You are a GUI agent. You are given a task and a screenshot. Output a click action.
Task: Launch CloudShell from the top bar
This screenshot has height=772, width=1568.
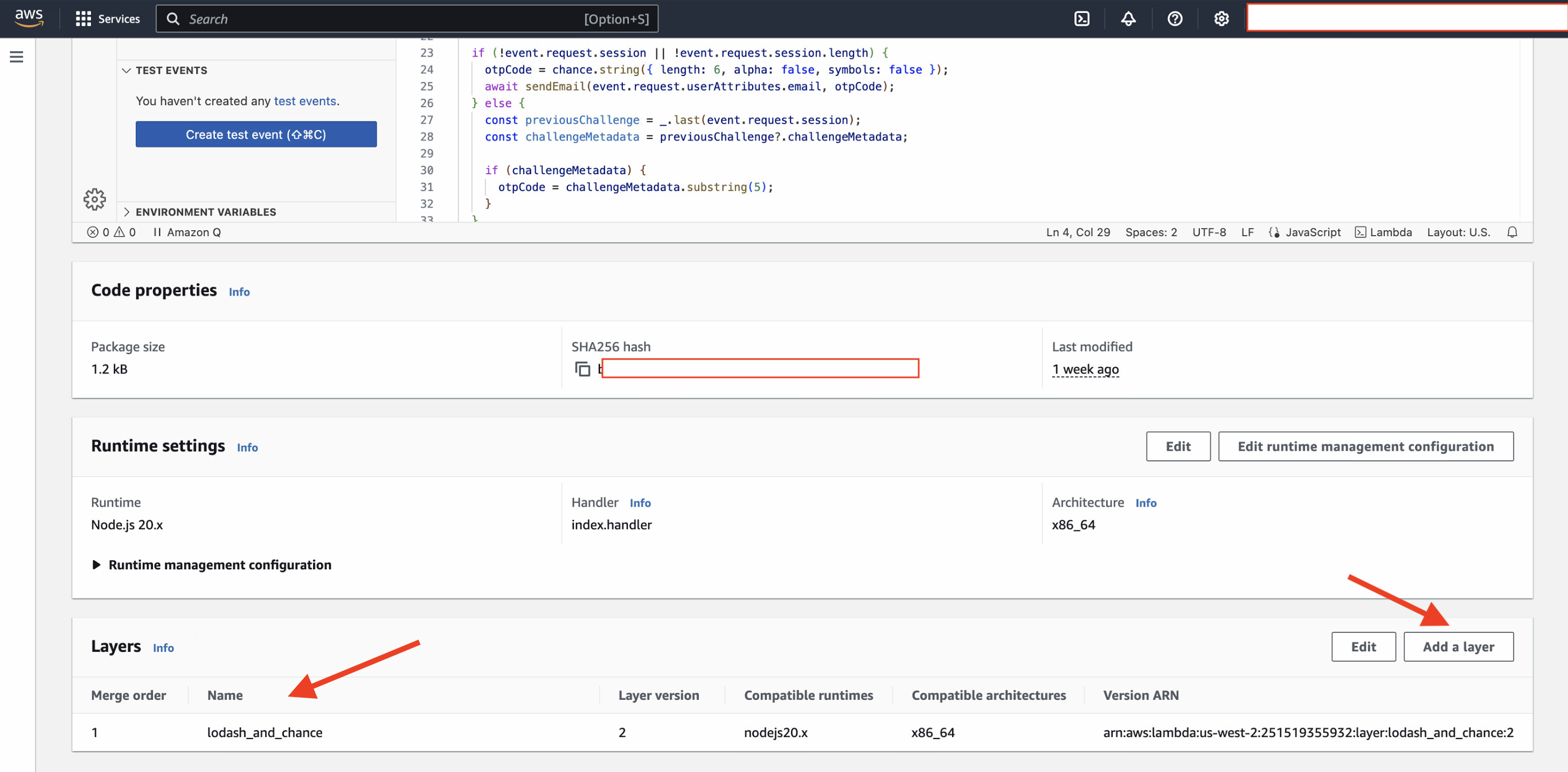1081,19
